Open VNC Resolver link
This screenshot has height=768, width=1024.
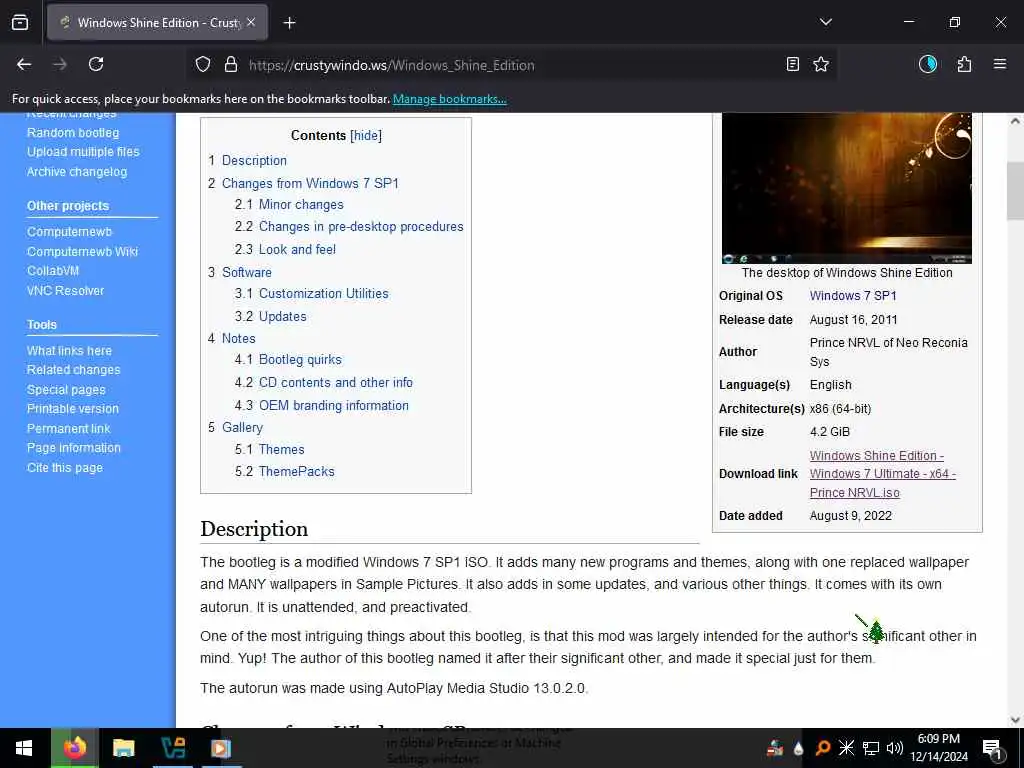[65, 291]
